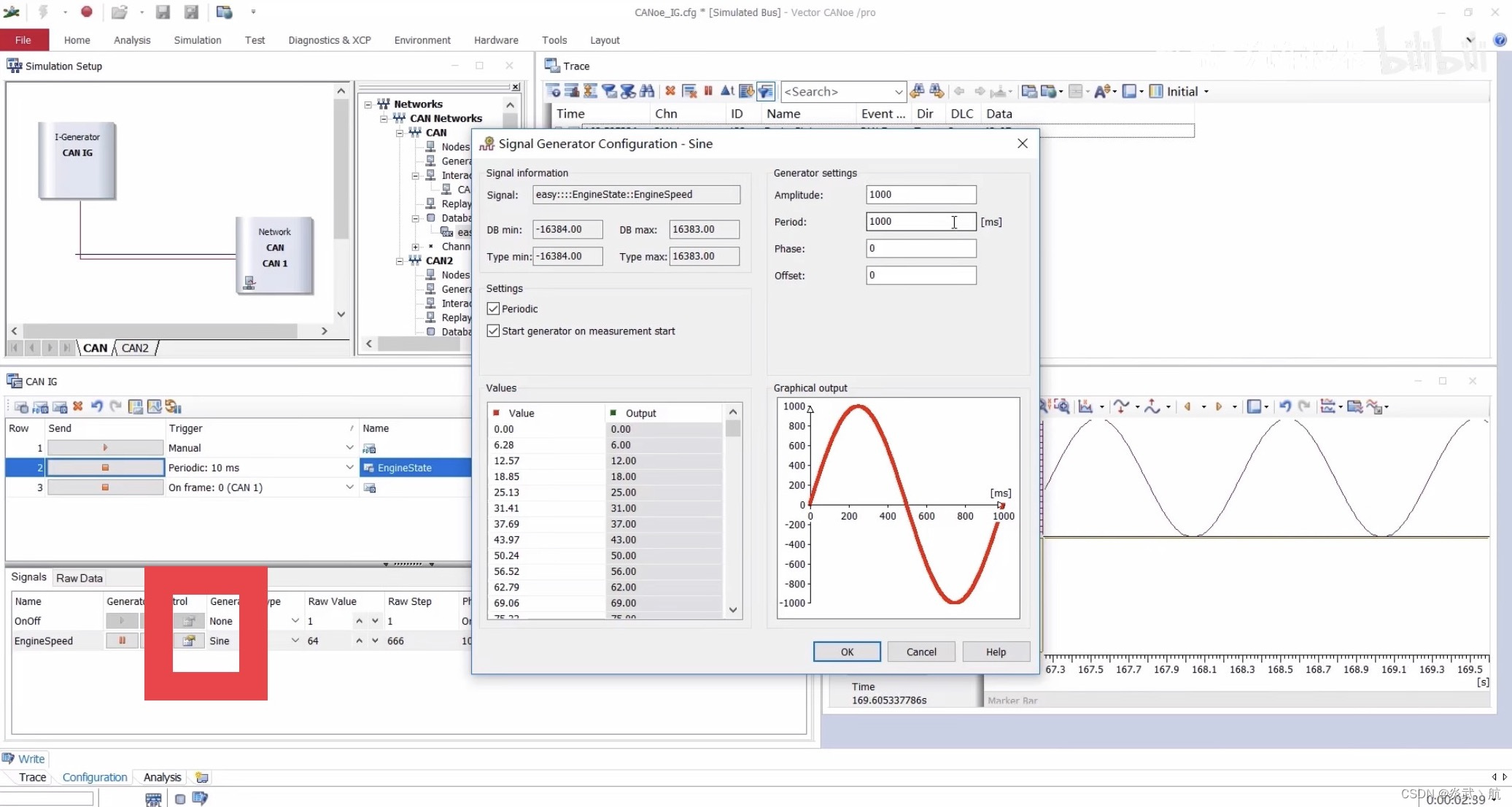
Task: Click the red X delete icon in the CAN IG toolbar
Action: tap(78, 406)
